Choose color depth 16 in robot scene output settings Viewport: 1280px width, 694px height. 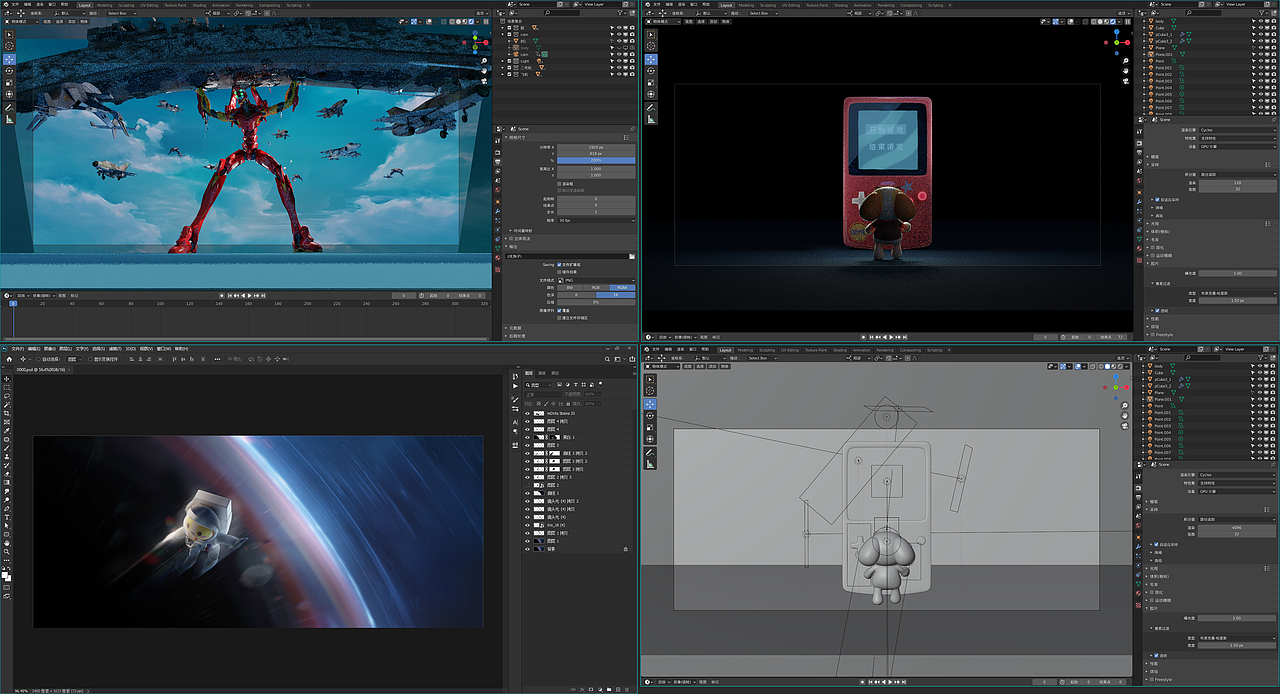(616, 295)
